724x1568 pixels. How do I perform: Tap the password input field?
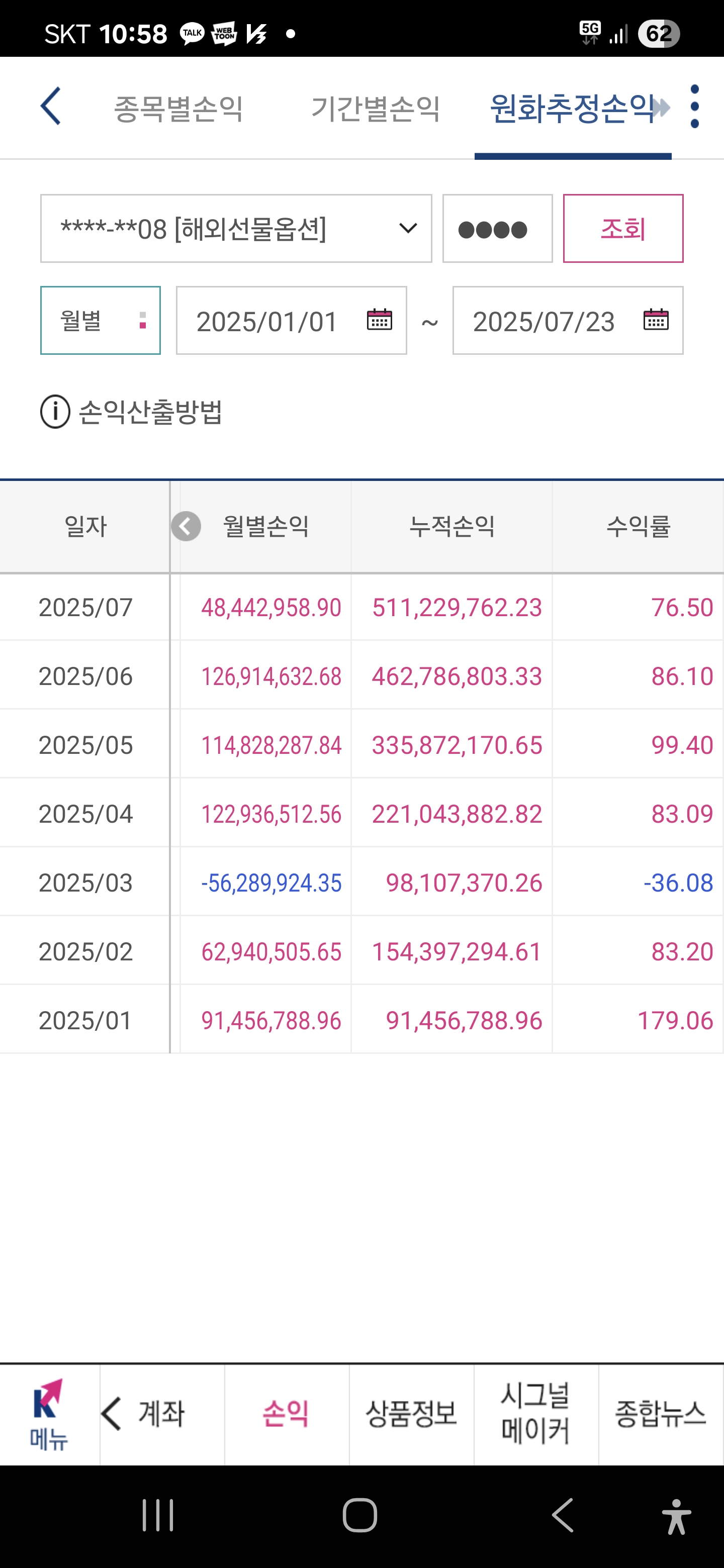[497, 229]
